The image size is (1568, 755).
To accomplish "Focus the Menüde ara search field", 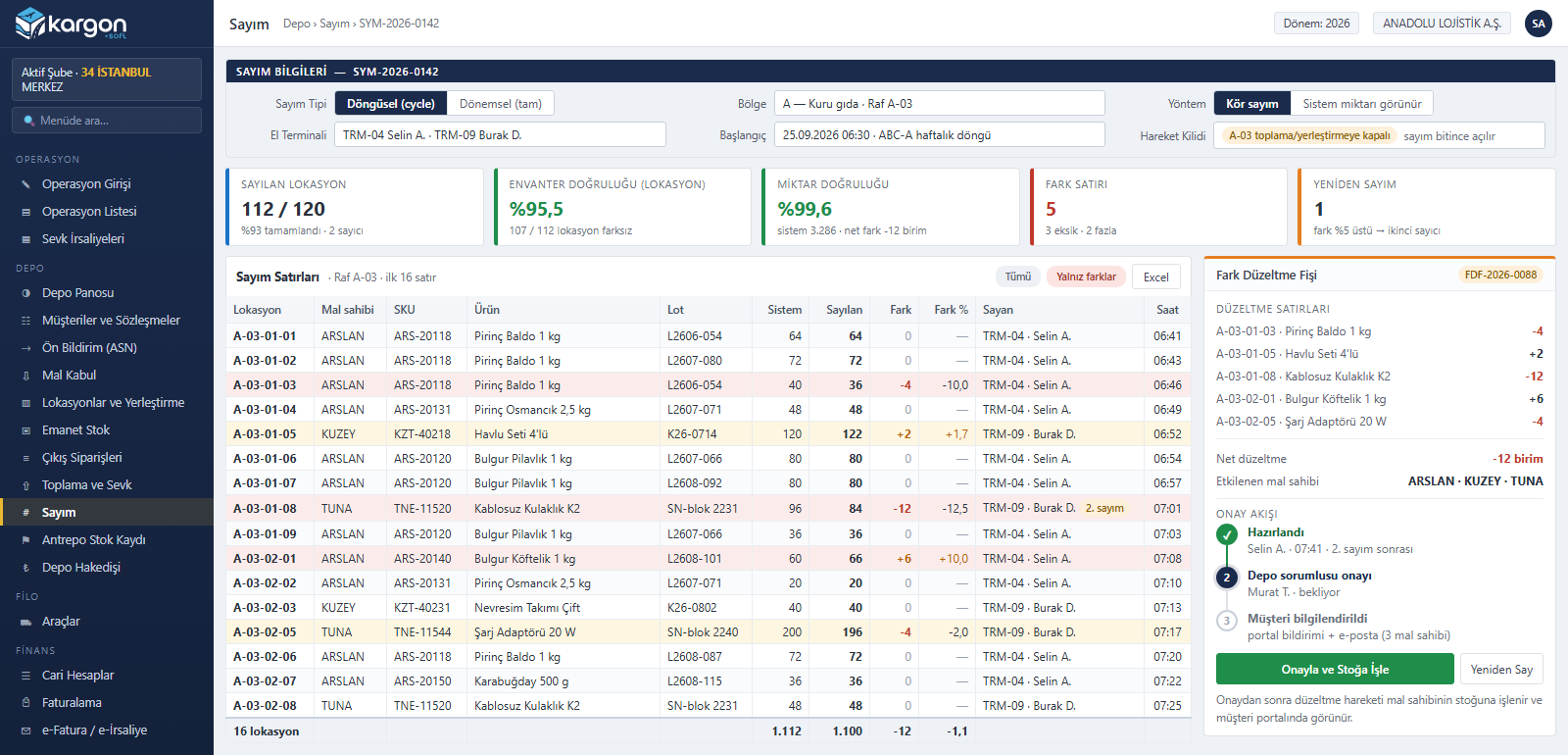I will point(107,121).
